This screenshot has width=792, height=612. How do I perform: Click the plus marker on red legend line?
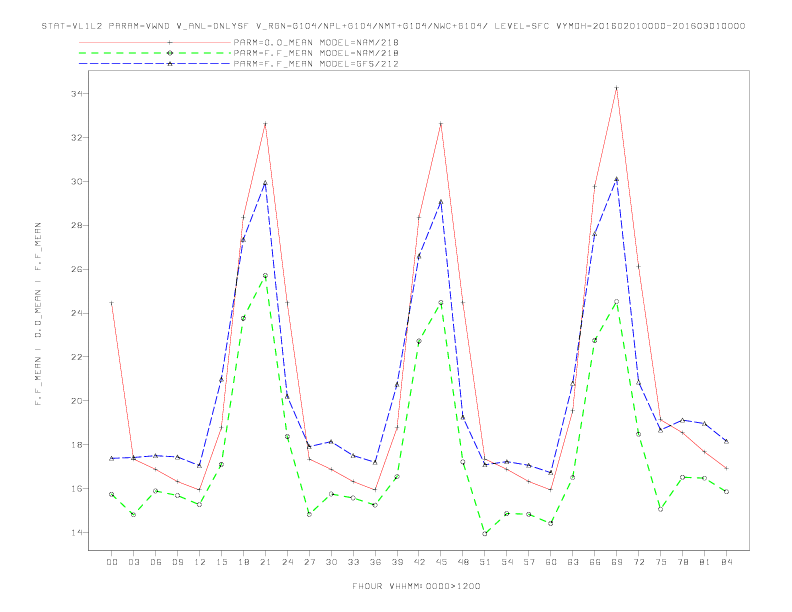tap(170, 42)
